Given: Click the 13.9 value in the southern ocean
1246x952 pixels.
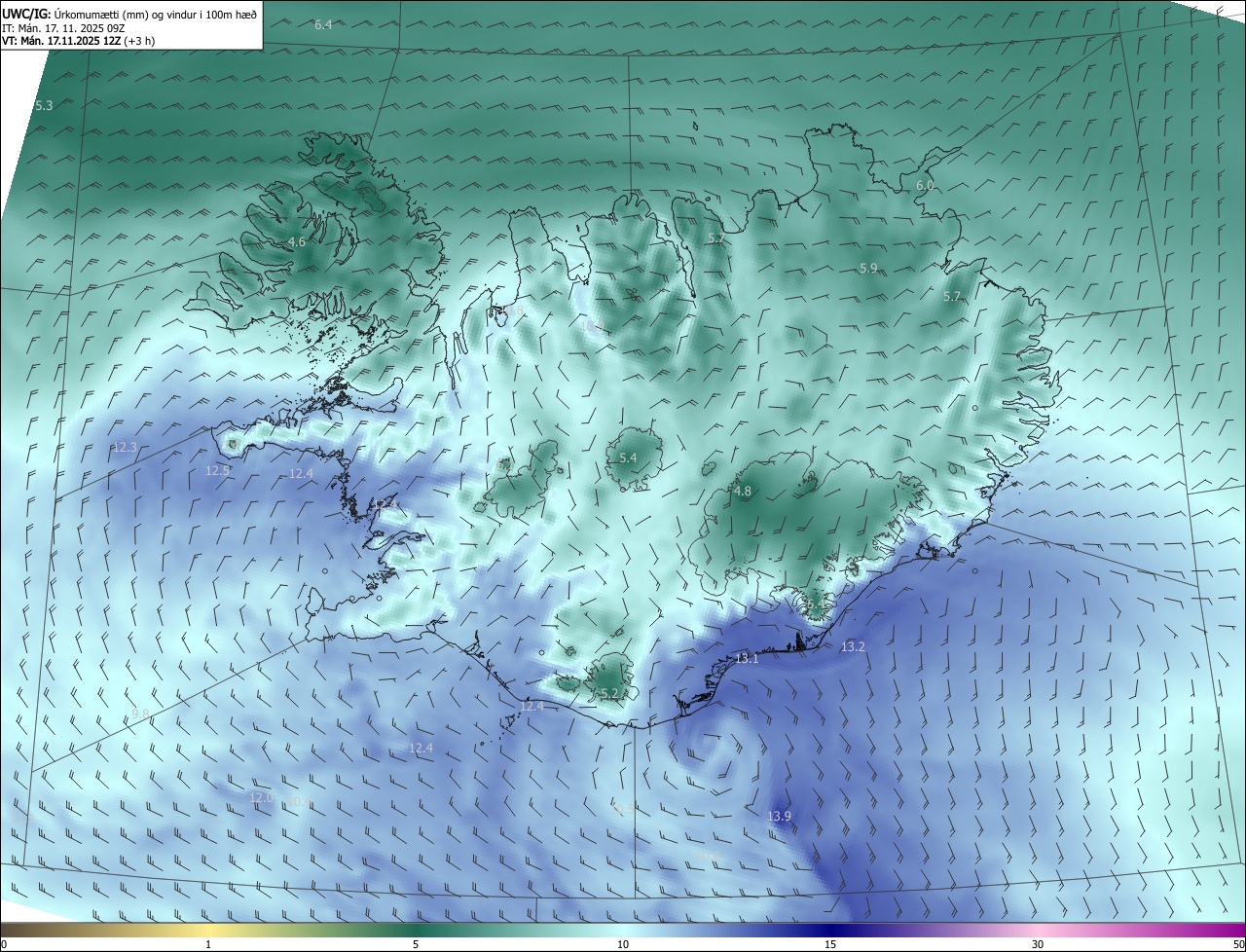Looking at the screenshot, I should click(x=779, y=816).
